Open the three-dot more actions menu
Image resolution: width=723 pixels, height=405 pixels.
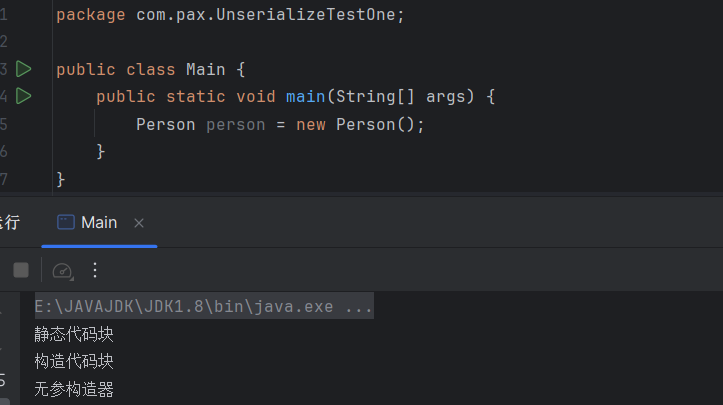tap(95, 270)
